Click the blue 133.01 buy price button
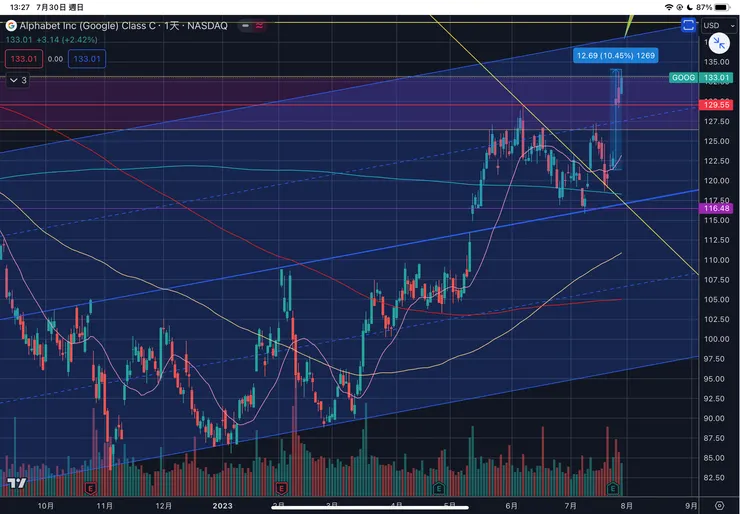The image size is (740, 514). pos(87,59)
